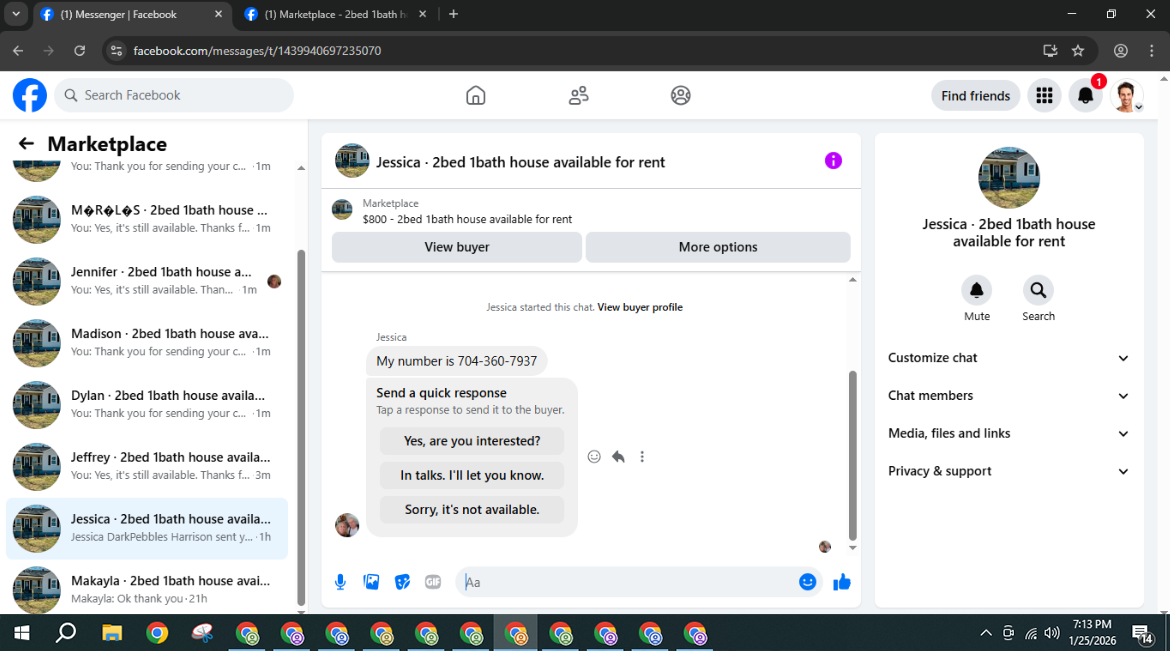Screen dimensions: 1170x651
Task: Click the conversation list scrollbar
Action: tap(301, 427)
